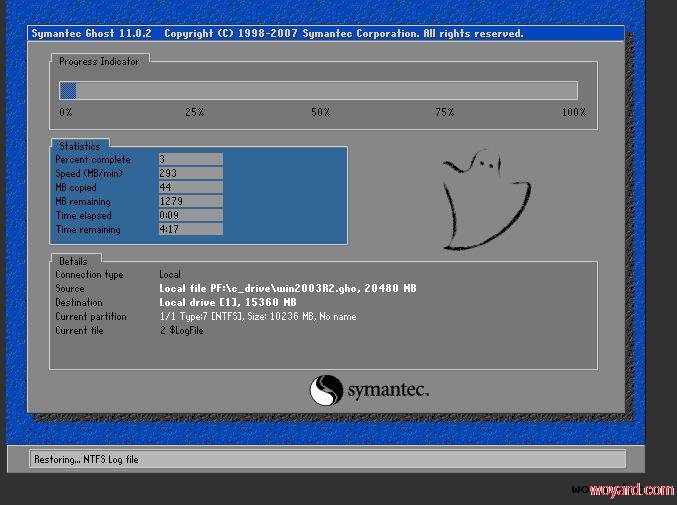Image resolution: width=677 pixels, height=505 pixels.
Task: Click the Time elapsed value 0:09
Action: click(x=190, y=215)
